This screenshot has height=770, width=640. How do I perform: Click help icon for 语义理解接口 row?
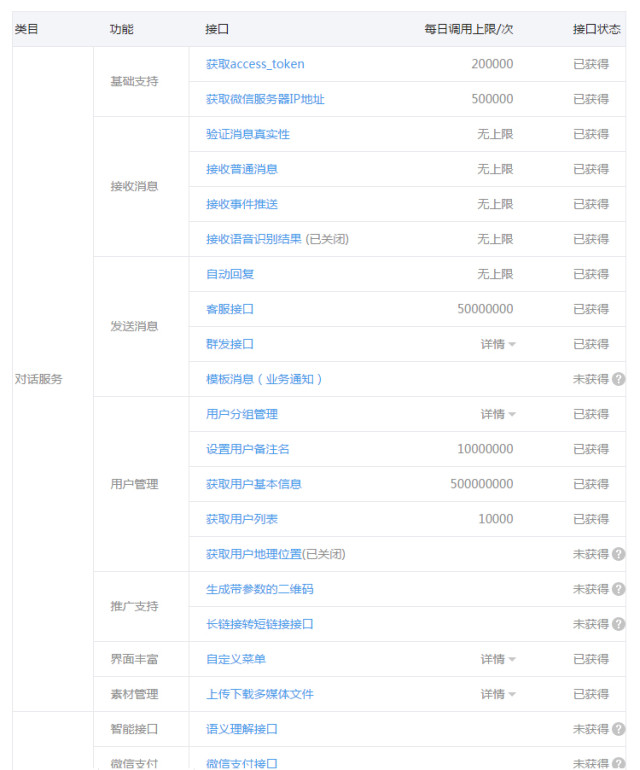pos(619,729)
